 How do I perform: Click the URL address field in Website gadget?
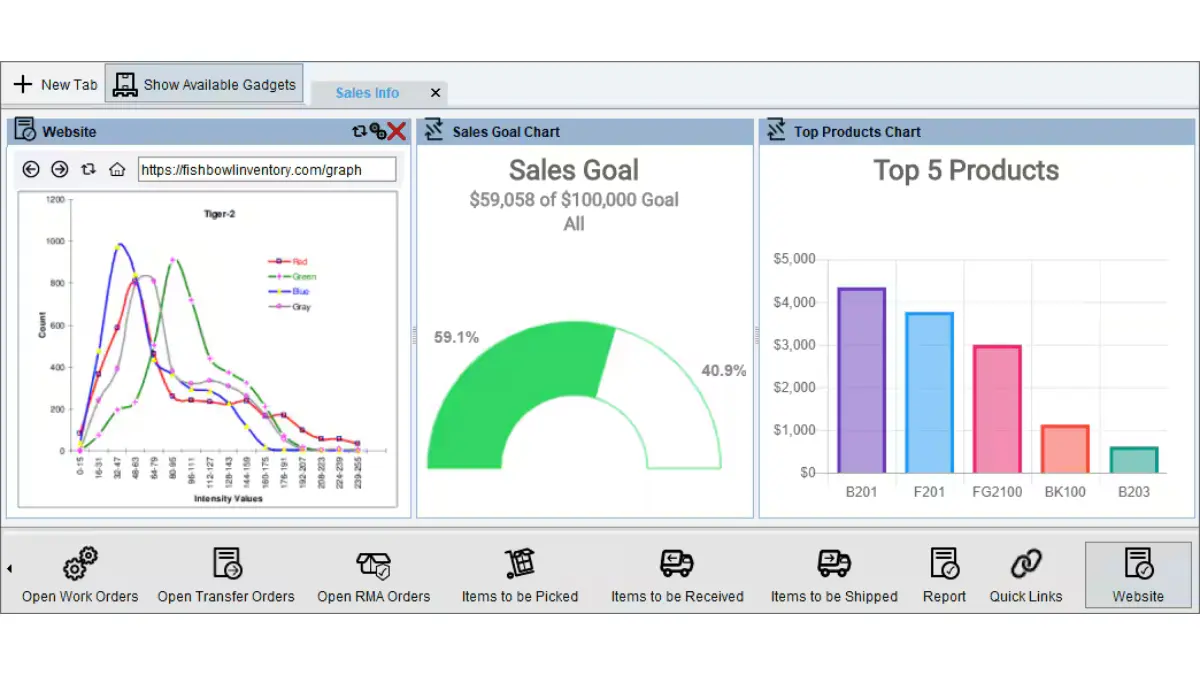(265, 169)
